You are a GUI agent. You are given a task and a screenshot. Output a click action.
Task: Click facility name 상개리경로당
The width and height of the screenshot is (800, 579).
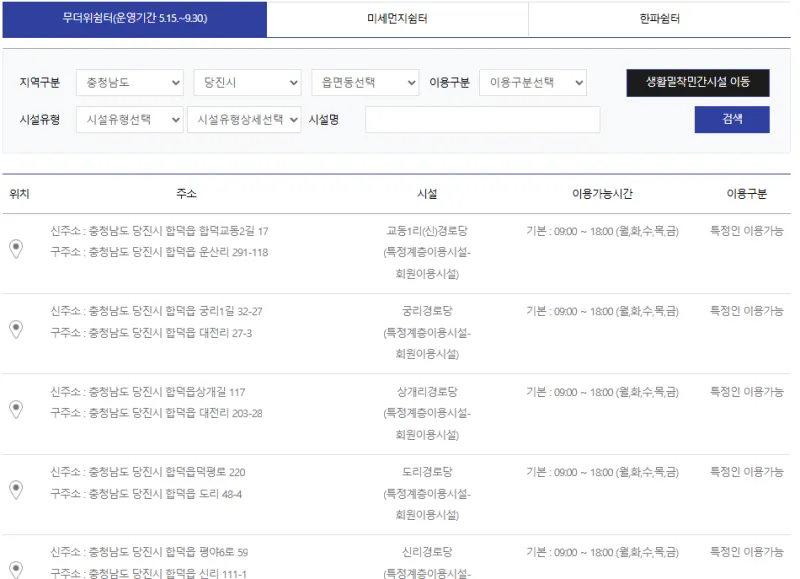pyautogui.click(x=427, y=392)
